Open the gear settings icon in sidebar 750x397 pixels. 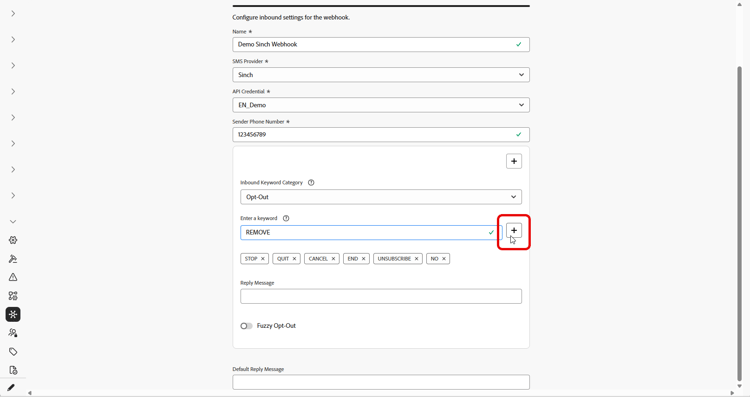(13, 240)
